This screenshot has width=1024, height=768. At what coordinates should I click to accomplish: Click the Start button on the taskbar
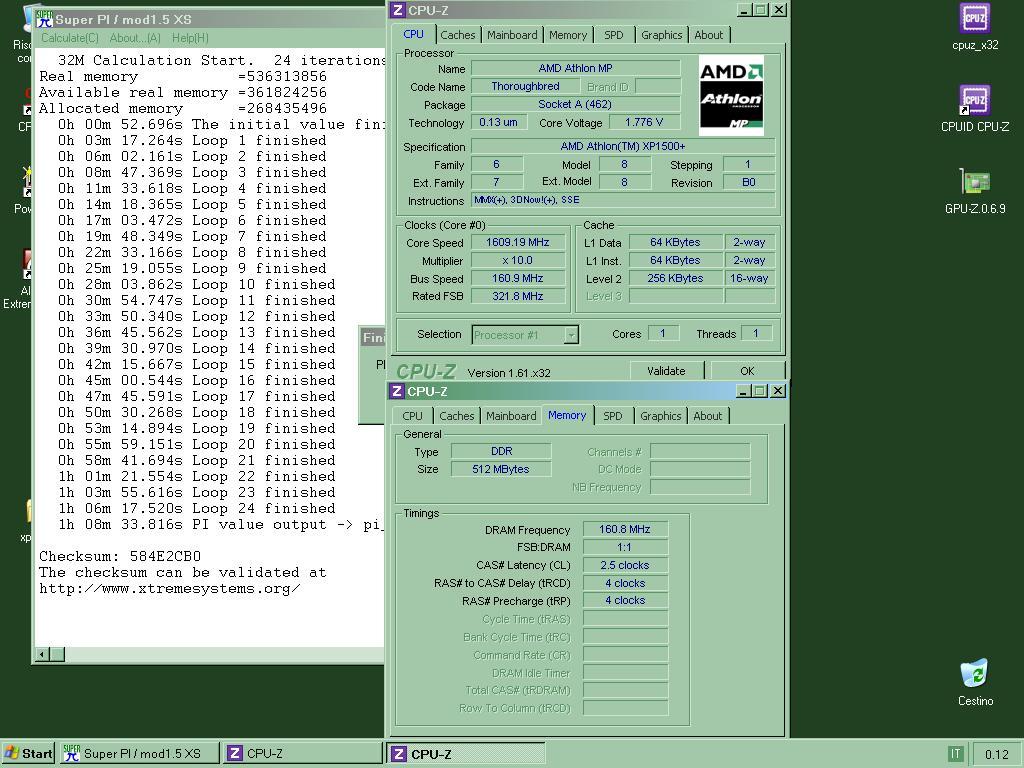[28, 754]
